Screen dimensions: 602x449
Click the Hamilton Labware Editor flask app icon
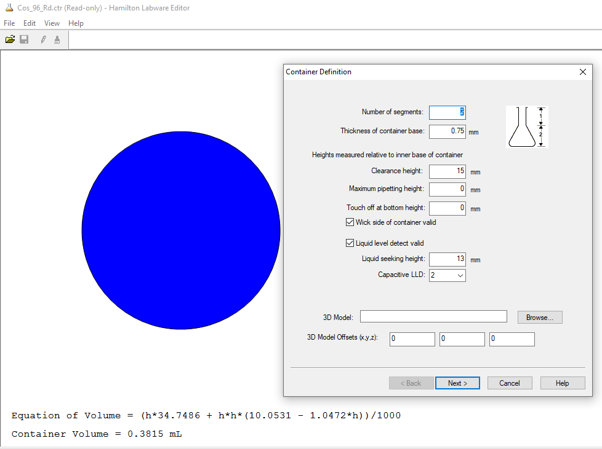pos(9,7)
